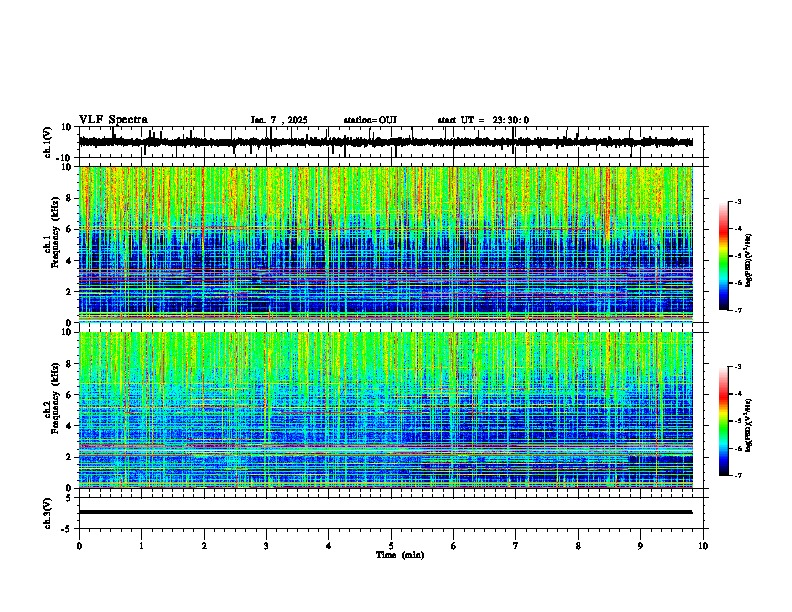Click the ch.3 flat voltage trace line
Viewport: 792px width, 612px height.
385,512
